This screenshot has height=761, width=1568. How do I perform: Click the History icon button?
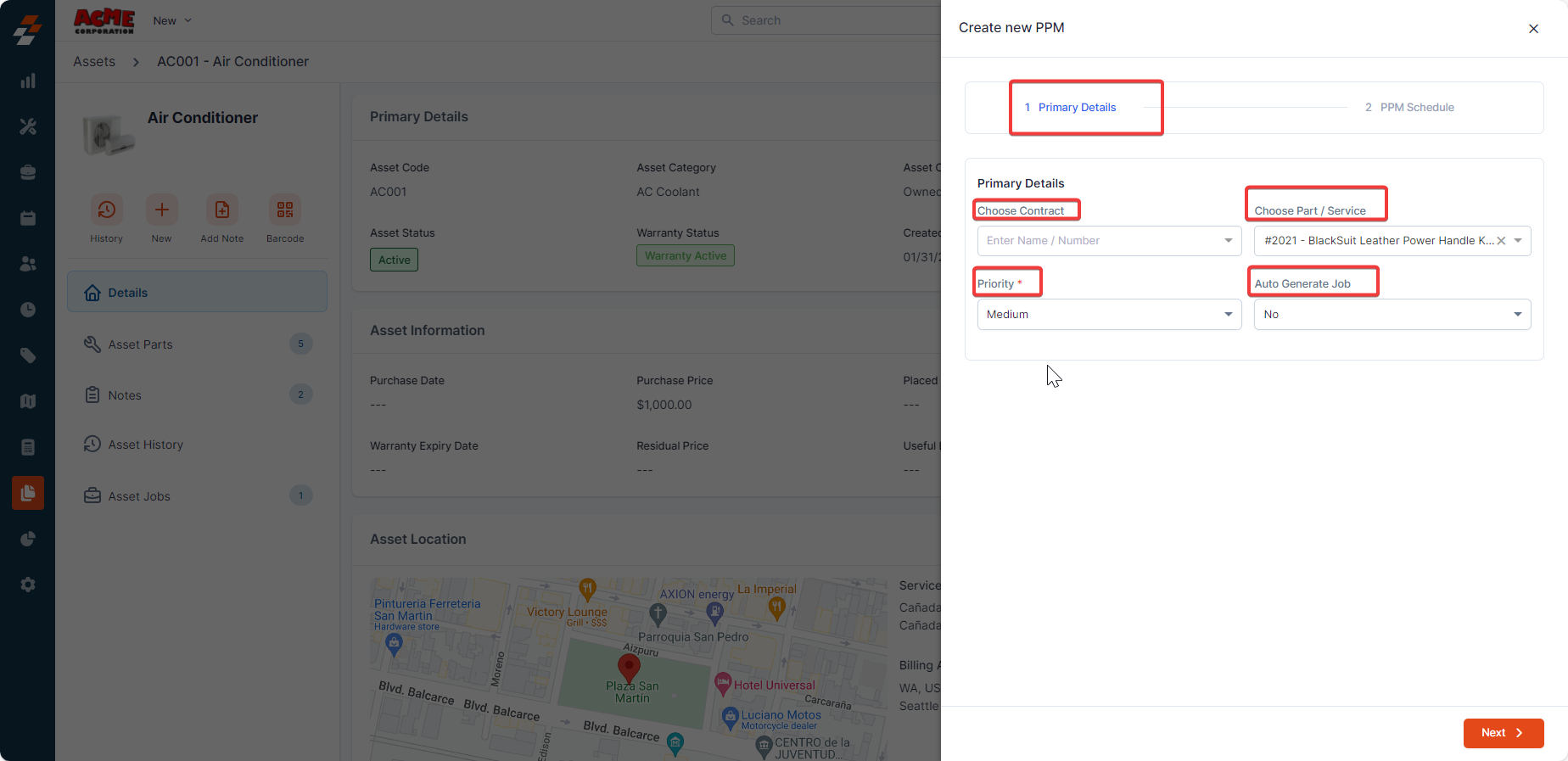tap(107, 210)
